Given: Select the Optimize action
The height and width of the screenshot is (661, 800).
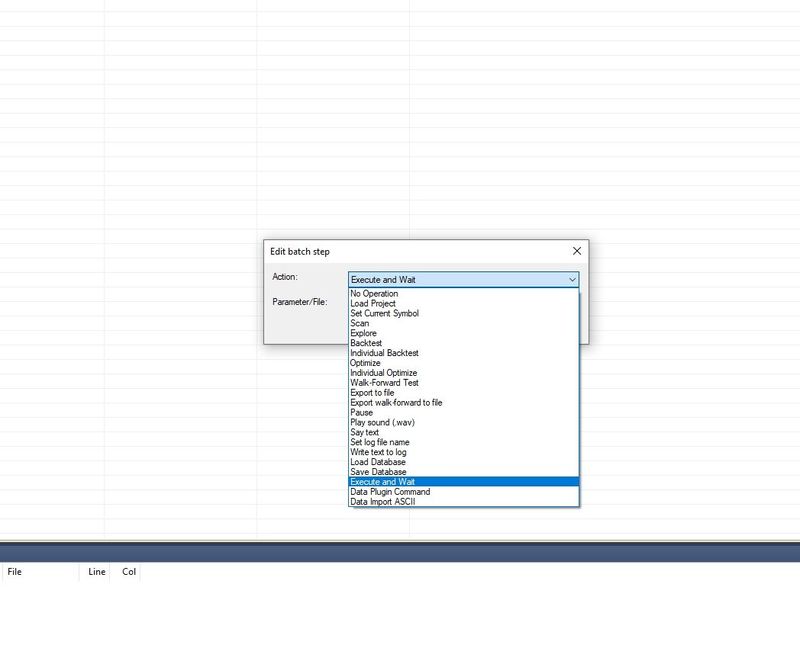Looking at the screenshot, I should [x=464, y=363].
